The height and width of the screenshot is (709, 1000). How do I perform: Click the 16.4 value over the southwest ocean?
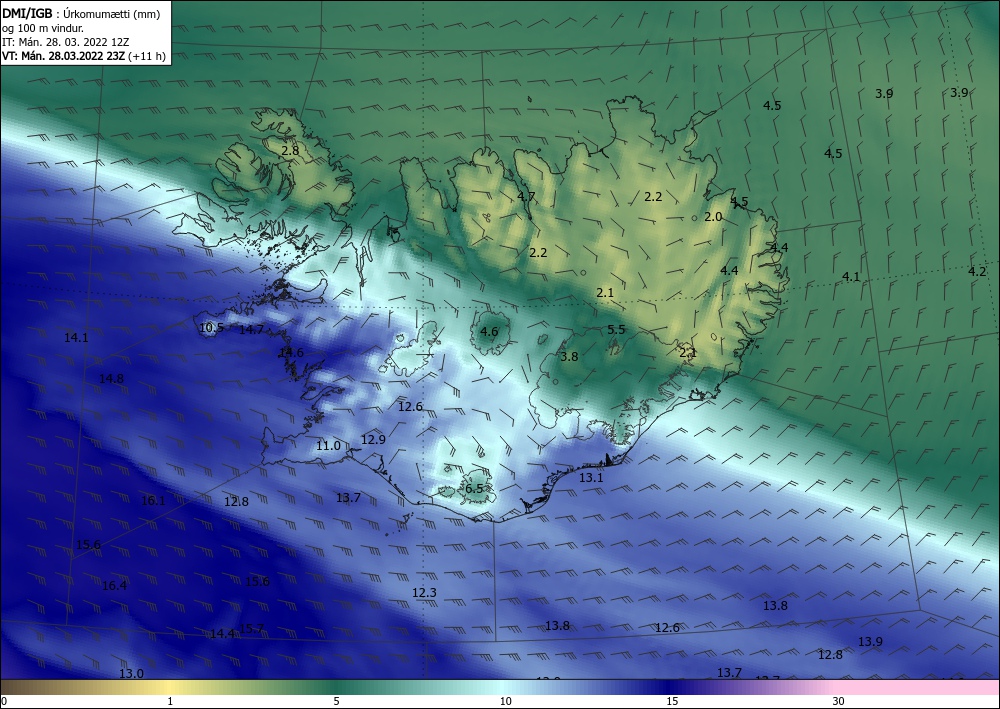(x=114, y=585)
